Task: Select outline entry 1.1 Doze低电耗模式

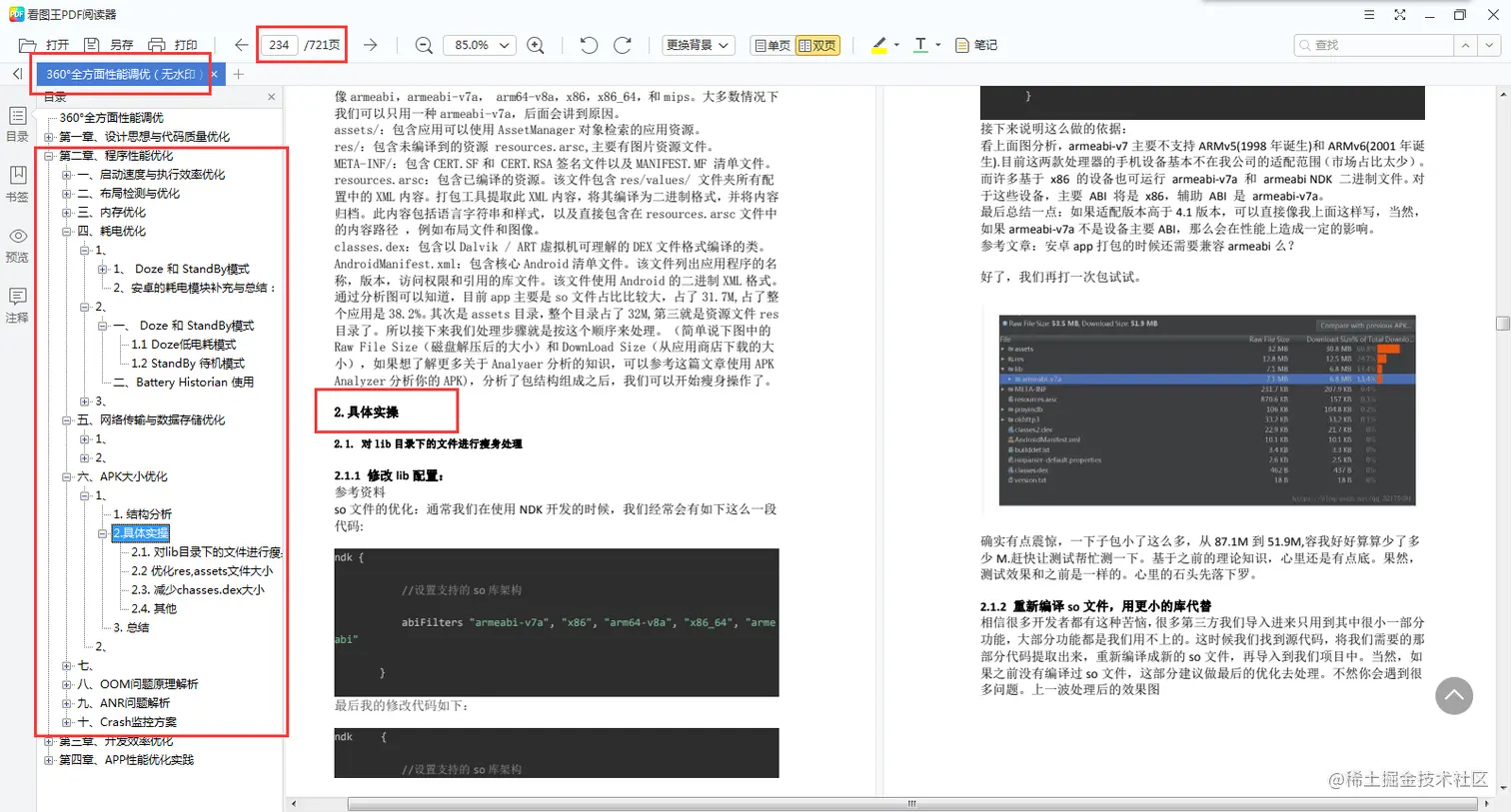Action: [184, 345]
